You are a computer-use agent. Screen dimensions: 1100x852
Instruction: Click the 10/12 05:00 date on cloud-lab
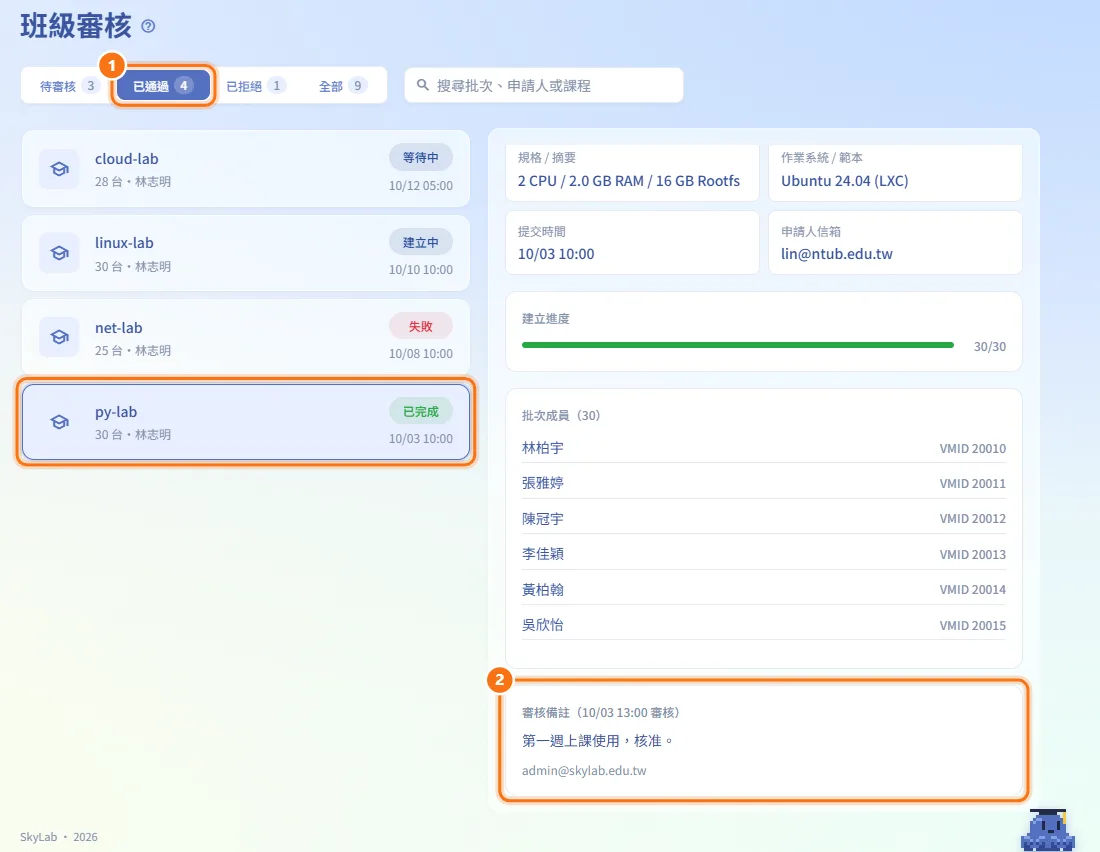tap(421, 186)
